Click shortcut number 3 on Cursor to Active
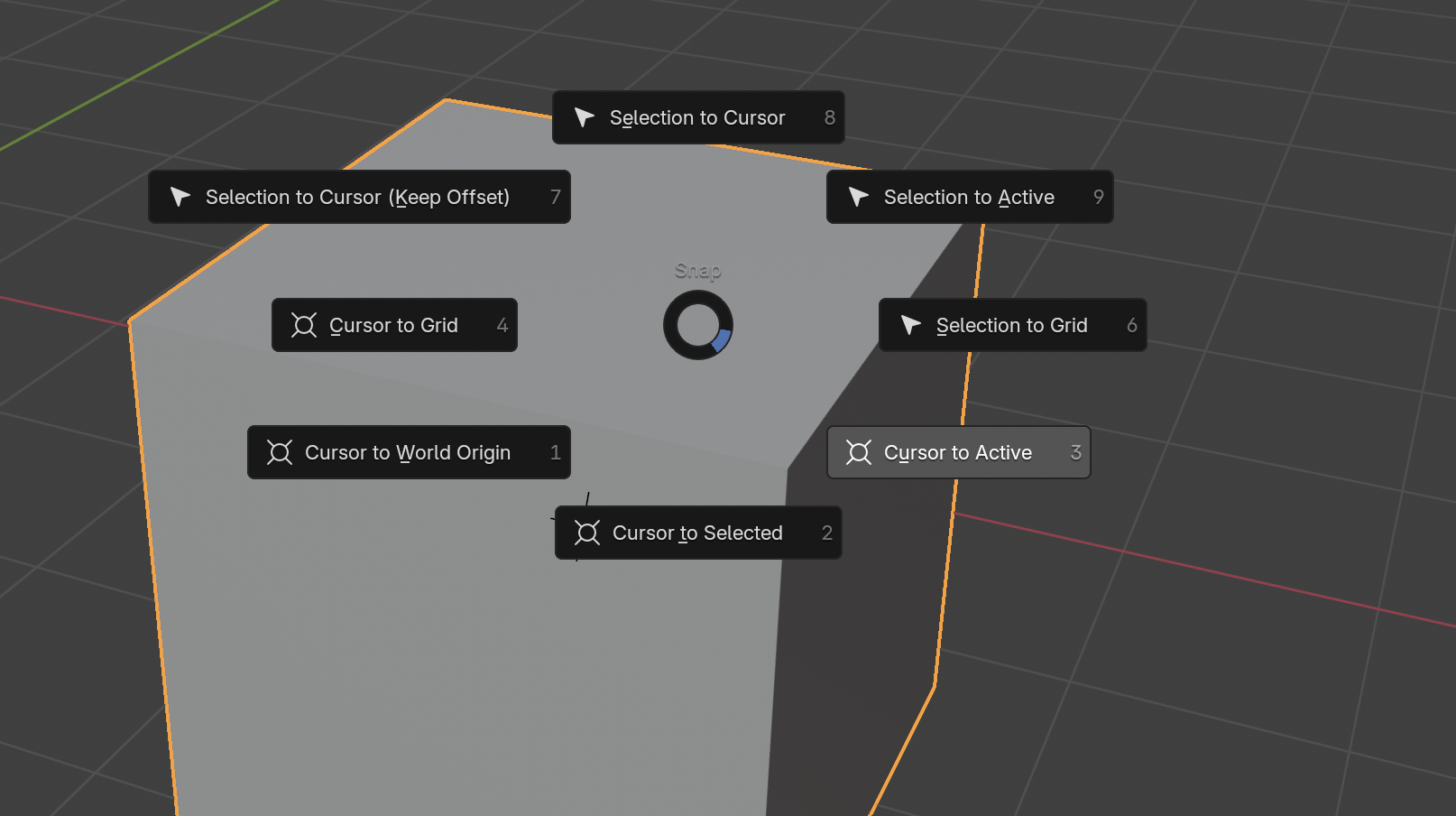 [1076, 452]
